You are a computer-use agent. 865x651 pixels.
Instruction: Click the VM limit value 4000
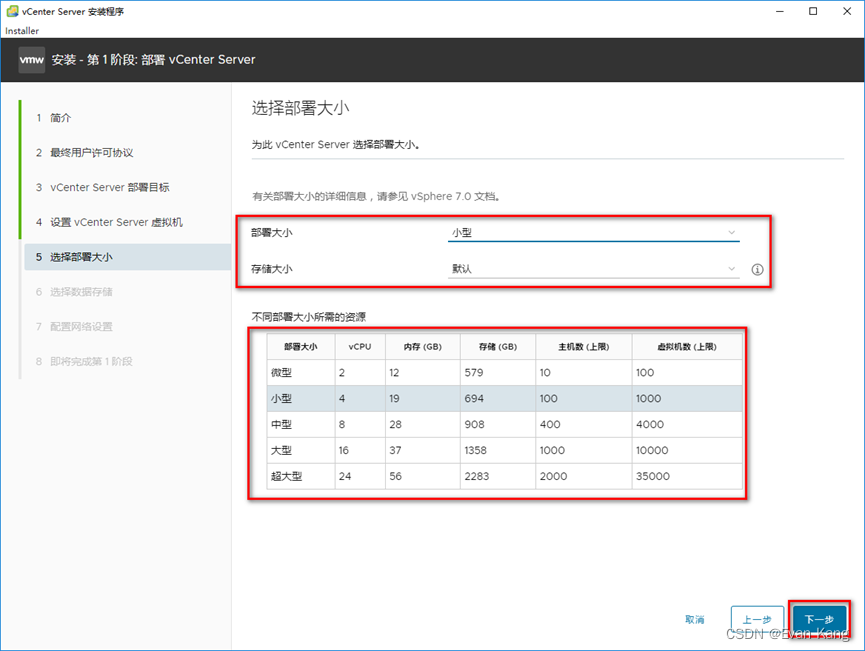[x=650, y=424]
